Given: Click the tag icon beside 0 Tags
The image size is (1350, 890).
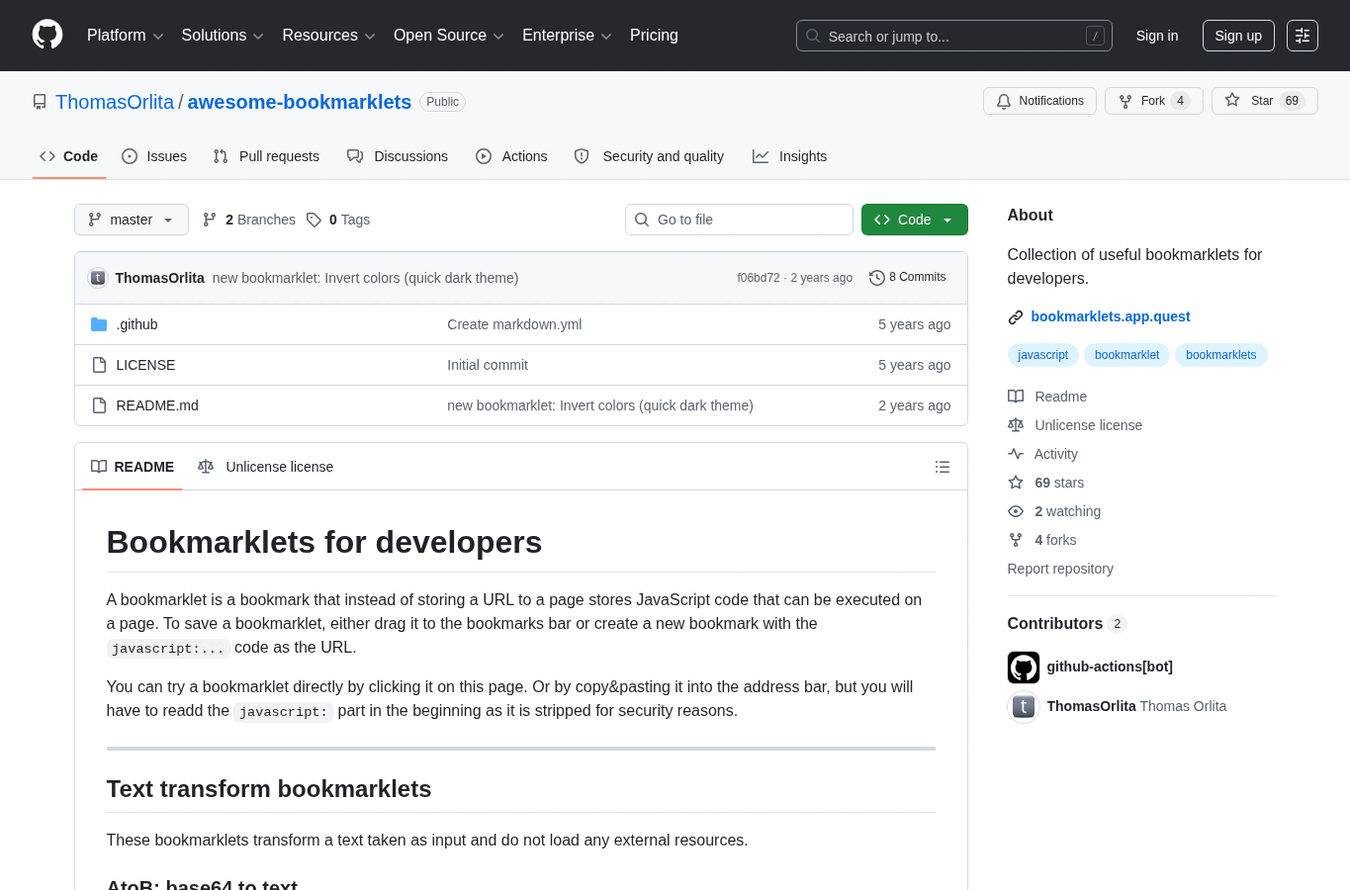Looking at the screenshot, I should pos(314,220).
